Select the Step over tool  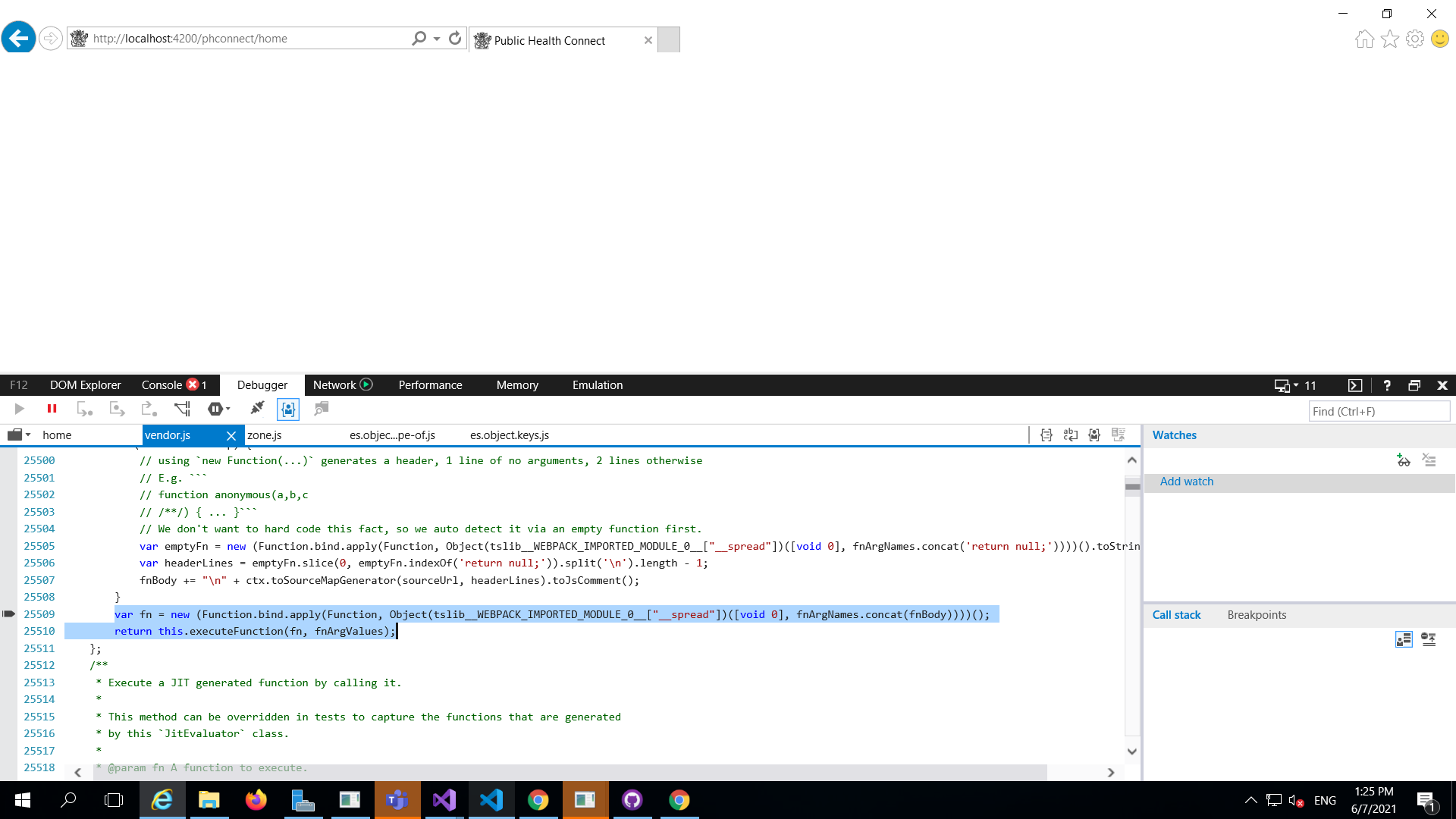tap(117, 409)
